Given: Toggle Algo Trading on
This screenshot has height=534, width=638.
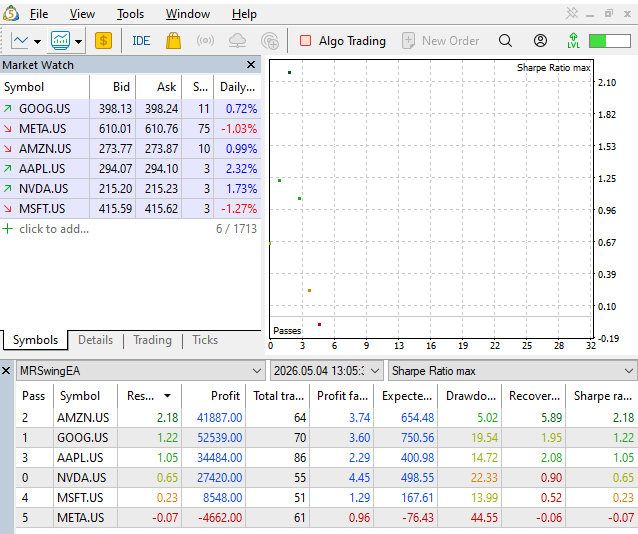Looking at the screenshot, I should pos(343,41).
